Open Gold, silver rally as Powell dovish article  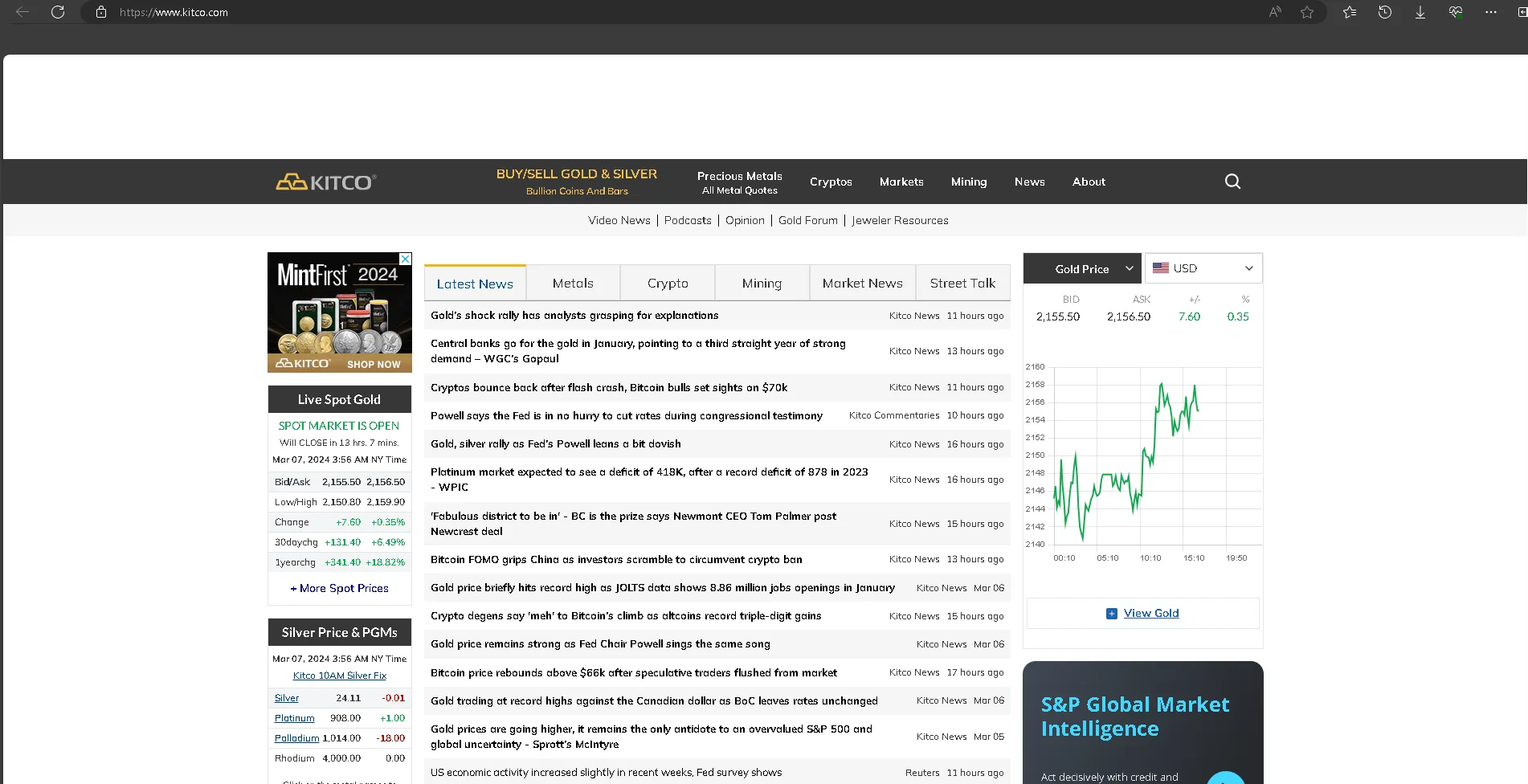pos(556,444)
